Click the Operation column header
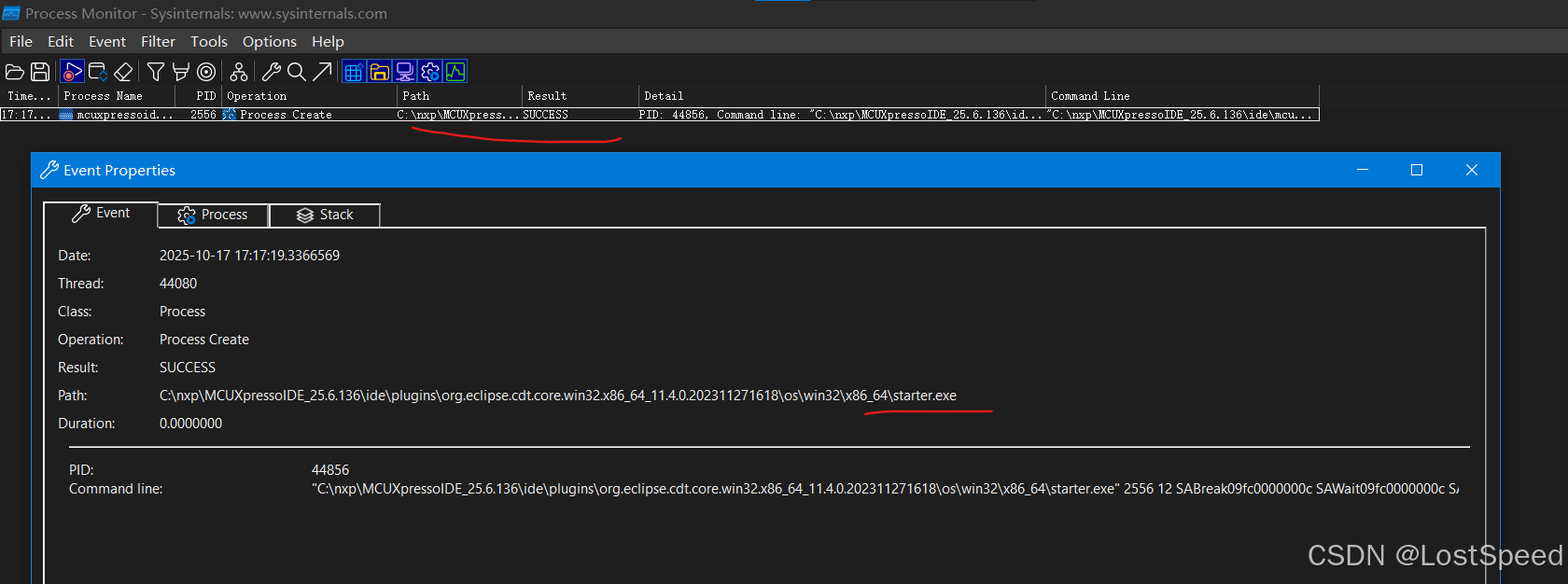This screenshot has width=1568, height=584. pos(310,96)
